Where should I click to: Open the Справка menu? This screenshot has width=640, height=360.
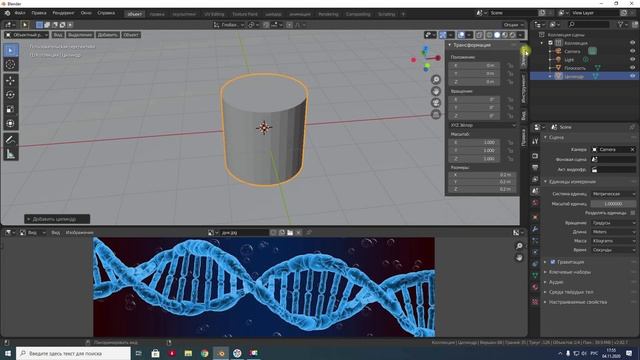106,13
